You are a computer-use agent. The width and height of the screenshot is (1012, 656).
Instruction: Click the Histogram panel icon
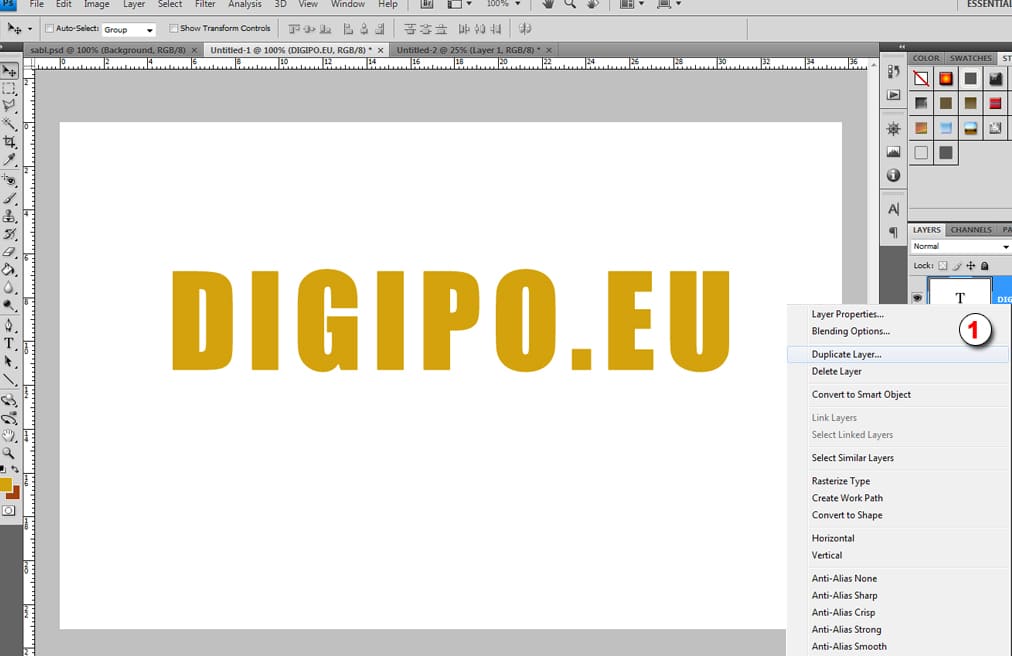point(893,152)
